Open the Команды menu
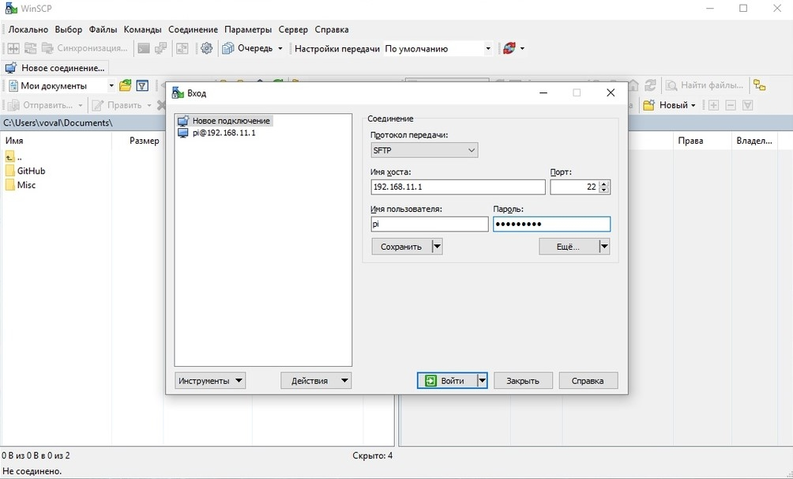 [x=142, y=30]
